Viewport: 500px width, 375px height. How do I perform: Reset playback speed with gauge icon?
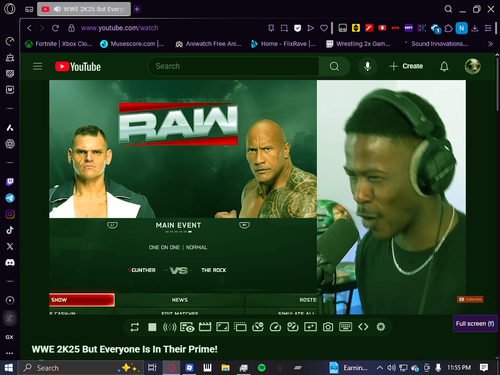pos(275,327)
